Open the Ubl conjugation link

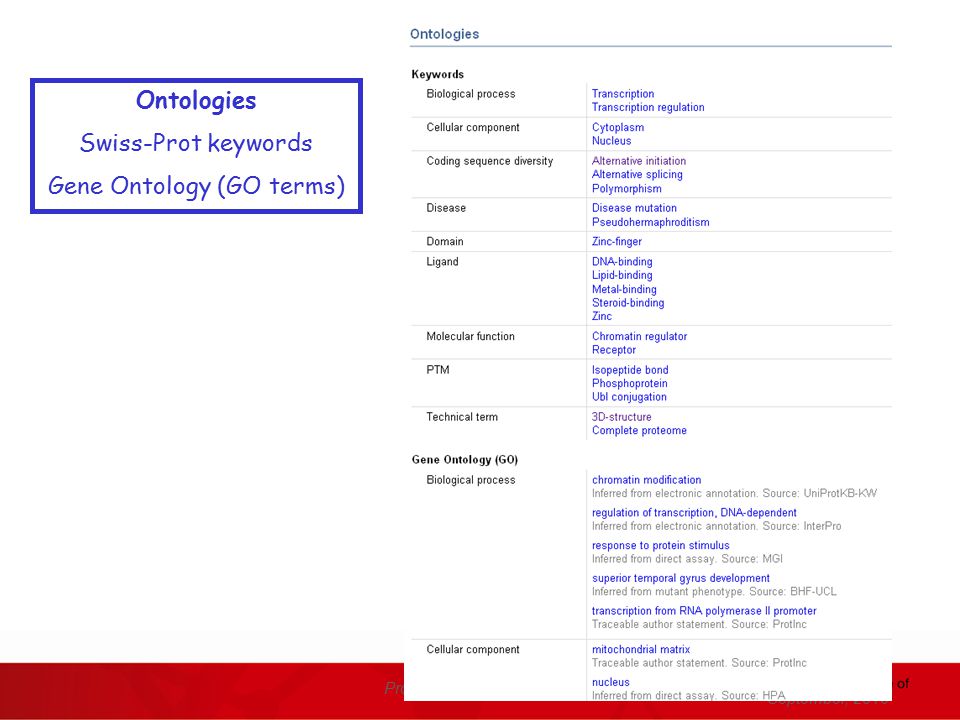pyautogui.click(x=629, y=397)
